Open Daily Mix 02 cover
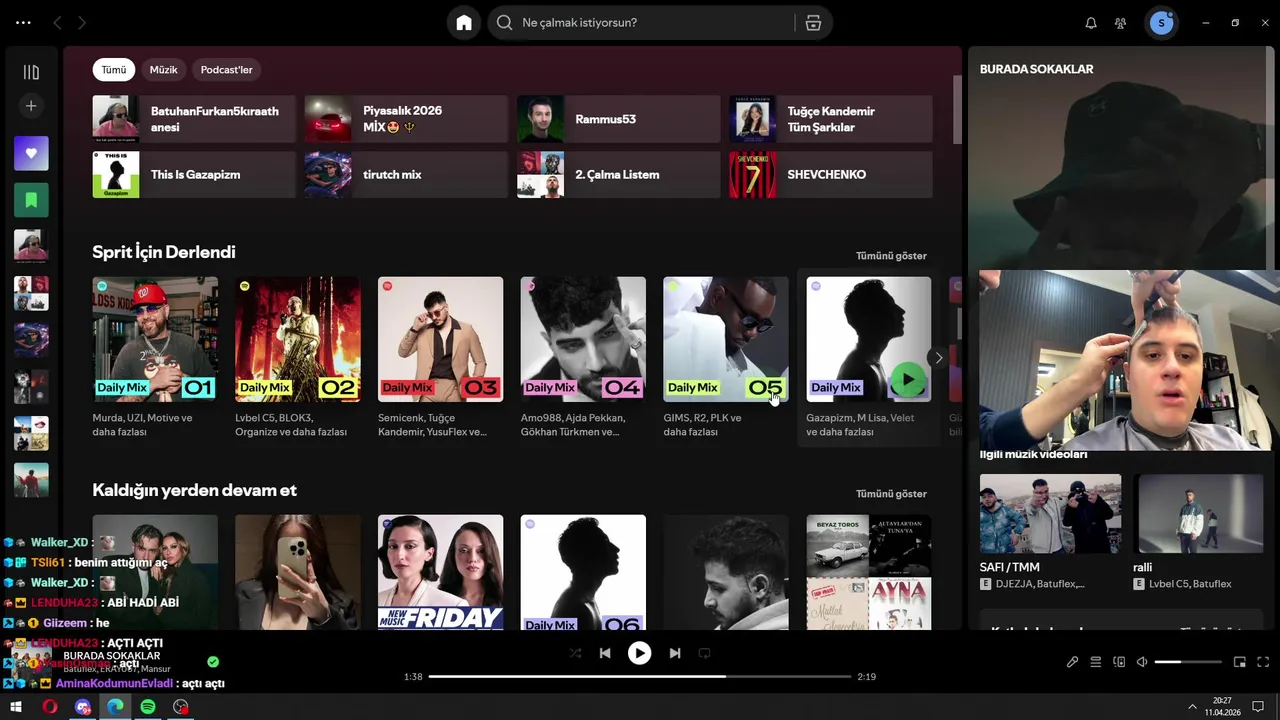1280x720 pixels. click(x=298, y=339)
